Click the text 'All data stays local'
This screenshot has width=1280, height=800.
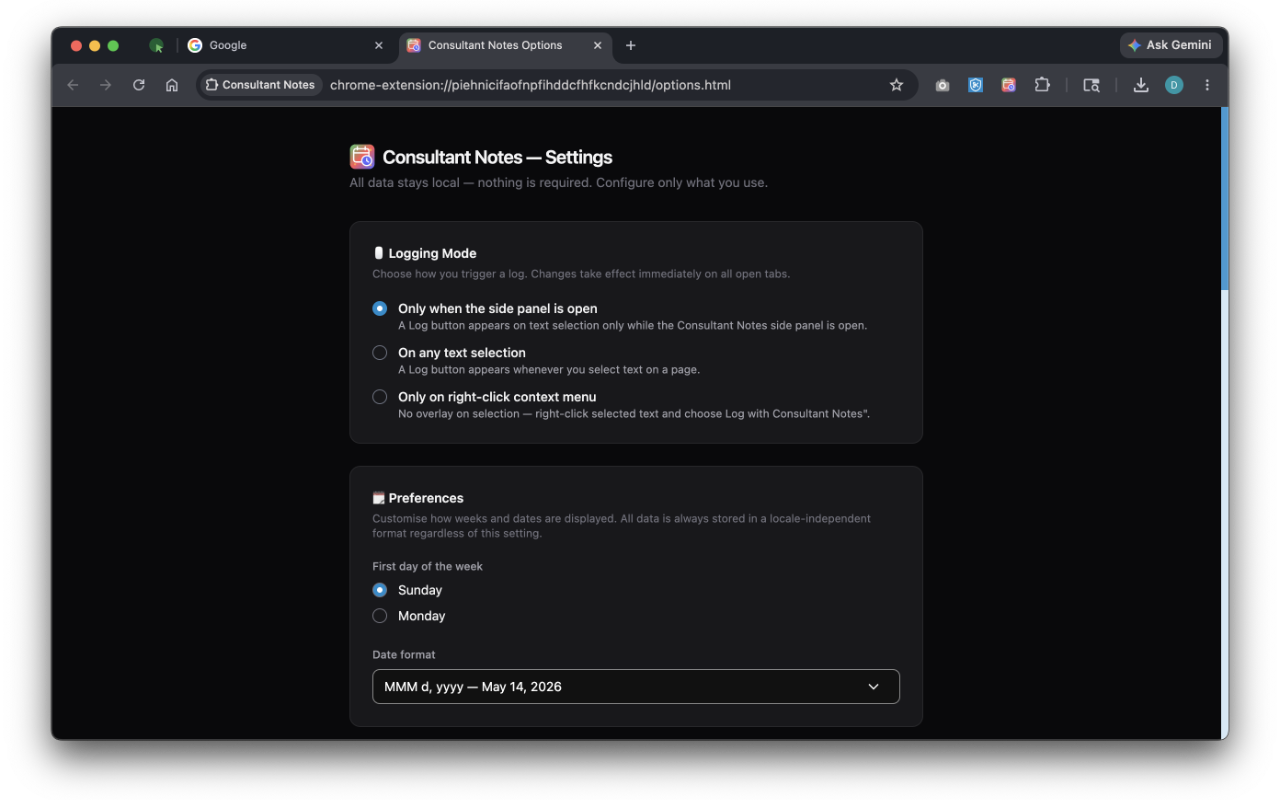coord(405,183)
